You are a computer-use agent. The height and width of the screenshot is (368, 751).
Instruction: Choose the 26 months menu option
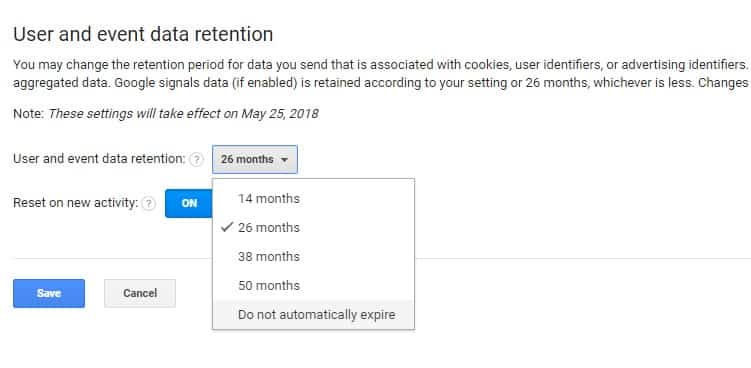[314, 228]
